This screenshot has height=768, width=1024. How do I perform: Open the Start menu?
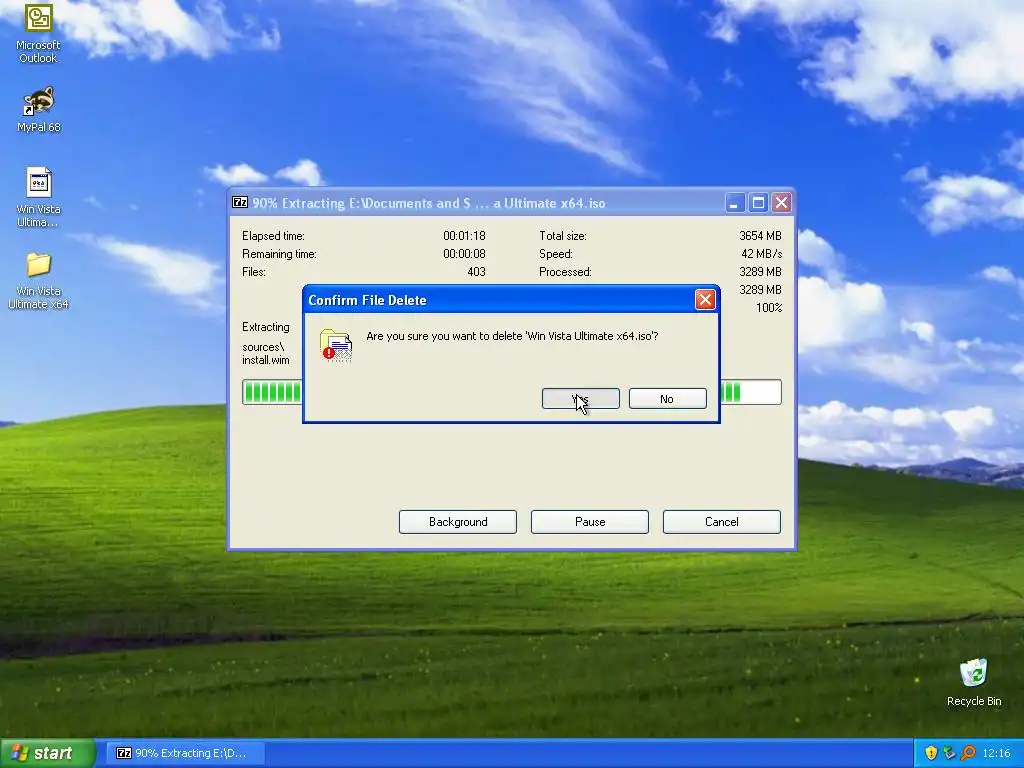(48, 753)
